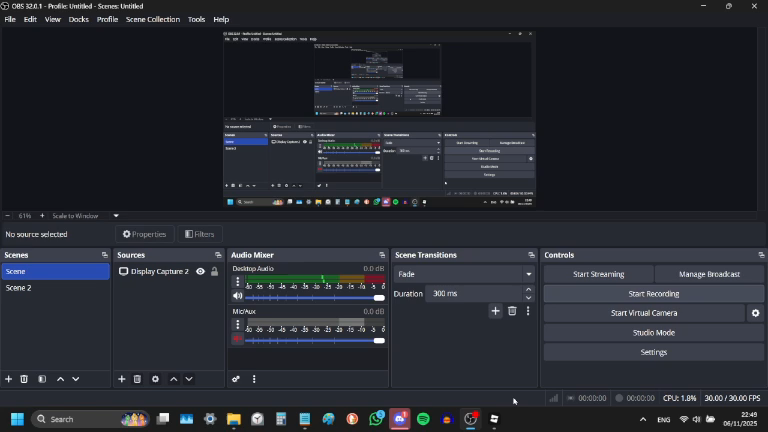Select the Display Capture 2 source row
768x432 pixels.
[168, 271]
